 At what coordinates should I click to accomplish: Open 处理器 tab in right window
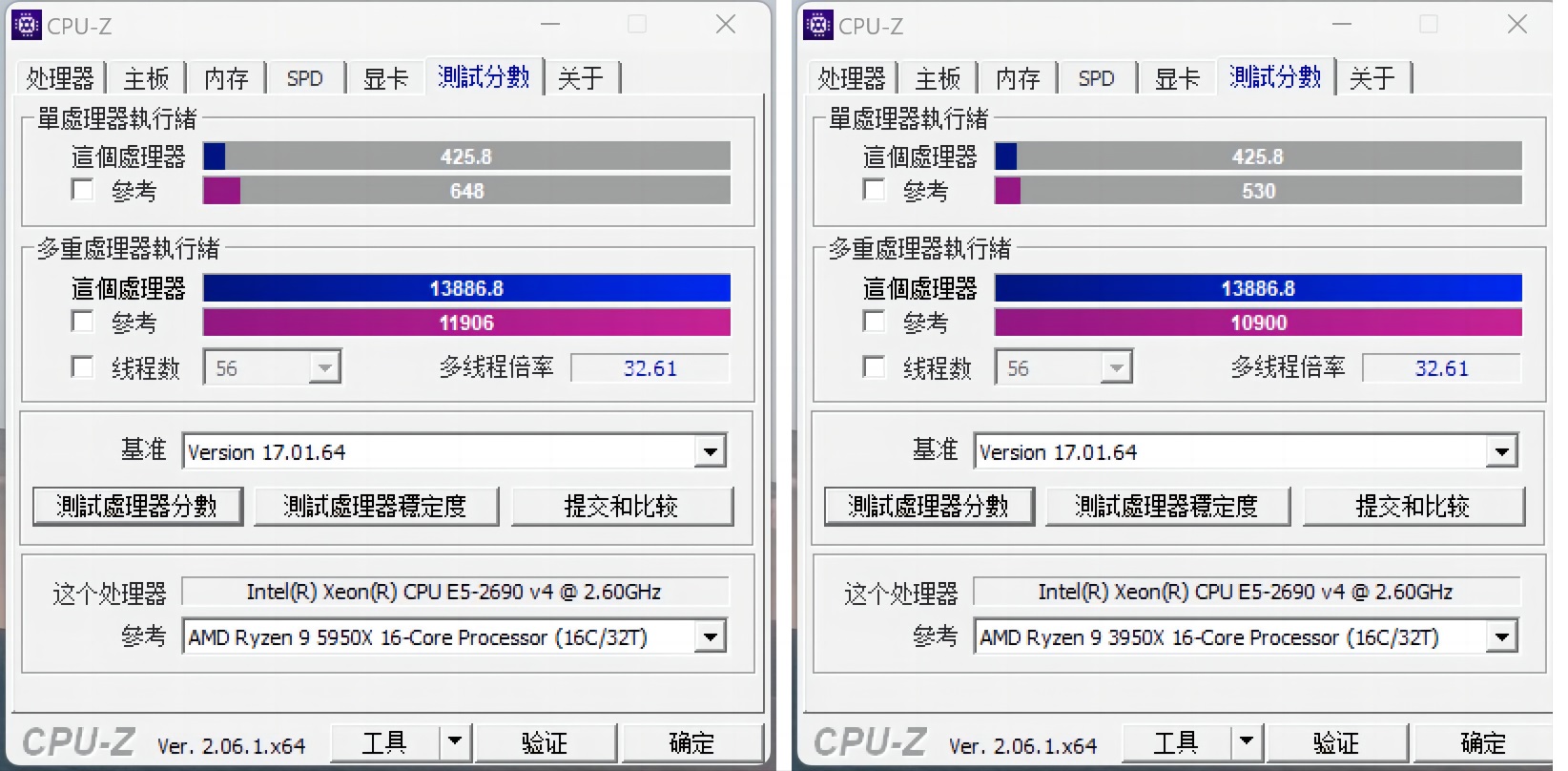(x=852, y=77)
